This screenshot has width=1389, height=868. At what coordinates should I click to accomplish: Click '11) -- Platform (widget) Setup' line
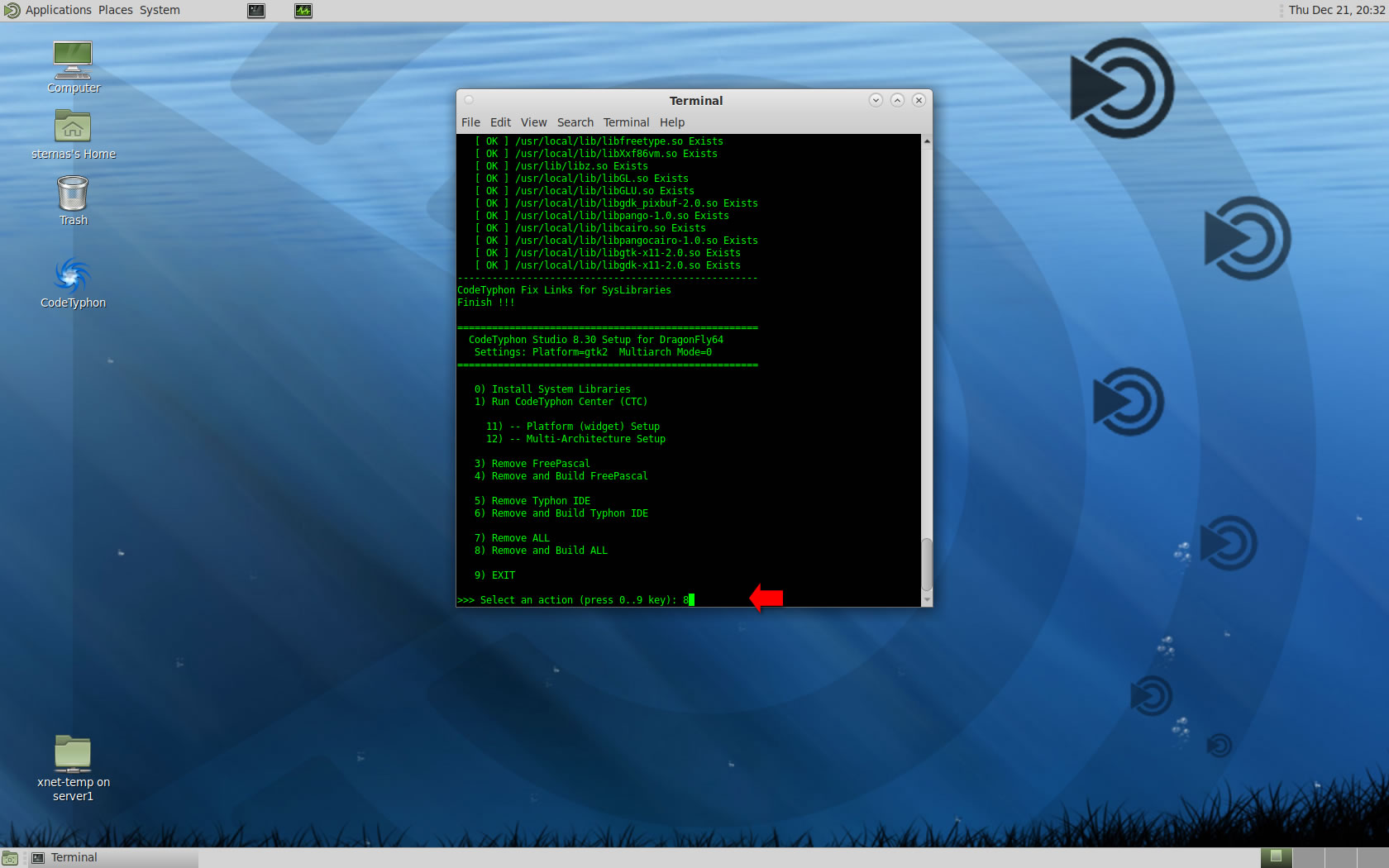(573, 427)
